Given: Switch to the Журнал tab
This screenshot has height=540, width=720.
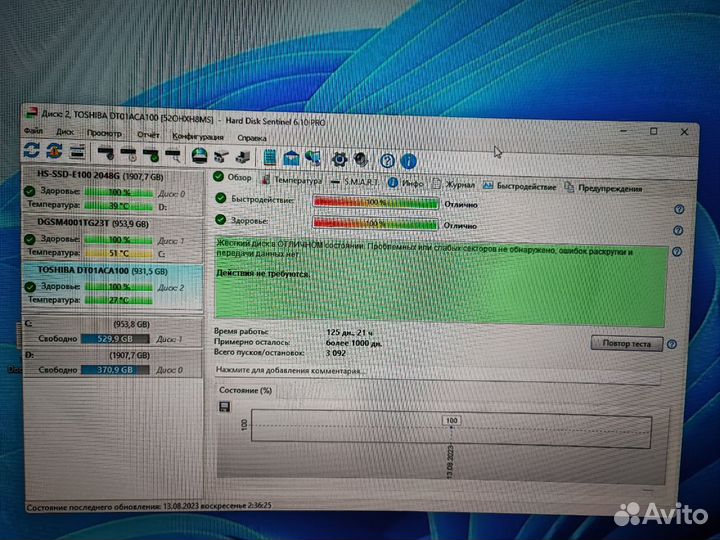Looking at the screenshot, I should coord(453,185).
